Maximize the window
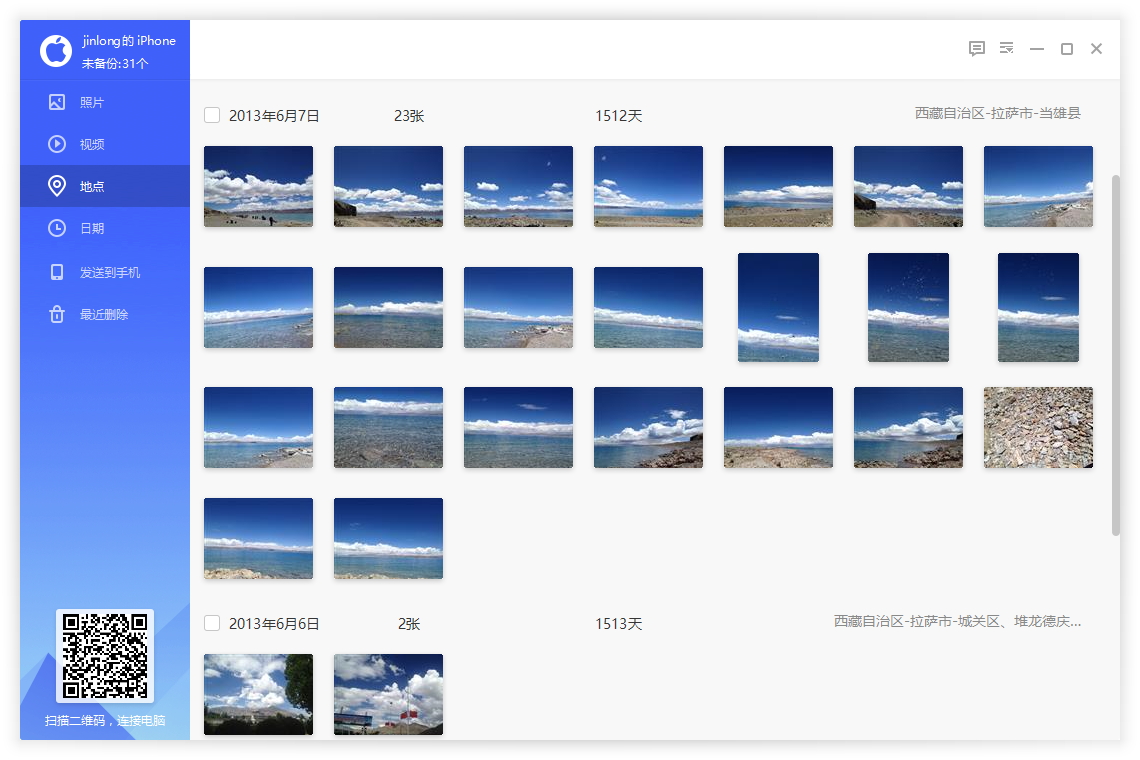Viewport: 1140px width, 760px height. pos(1067,49)
